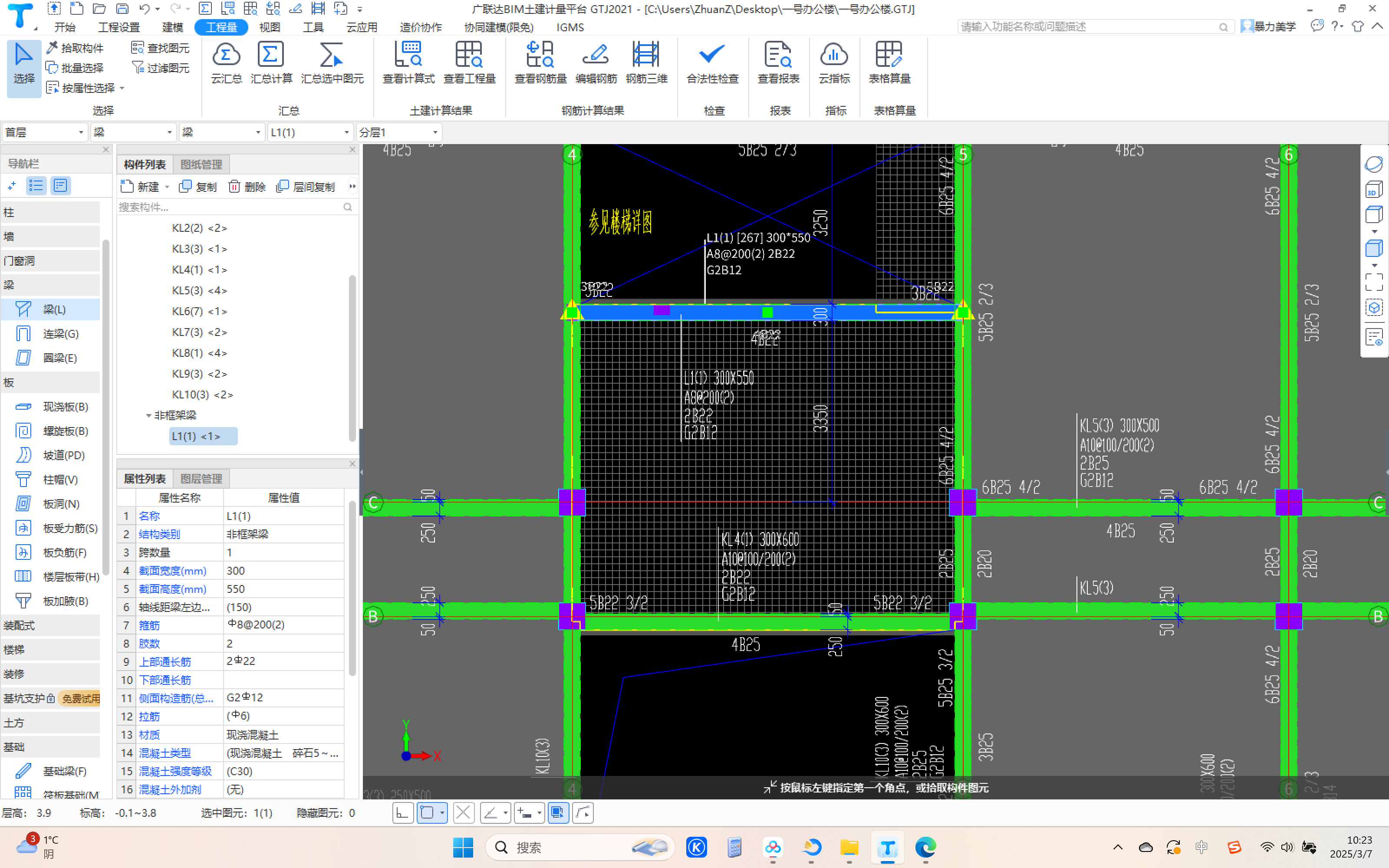Open 查看计算式 tool
The width and height of the screenshot is (1389, 868).
coord(408,63)
